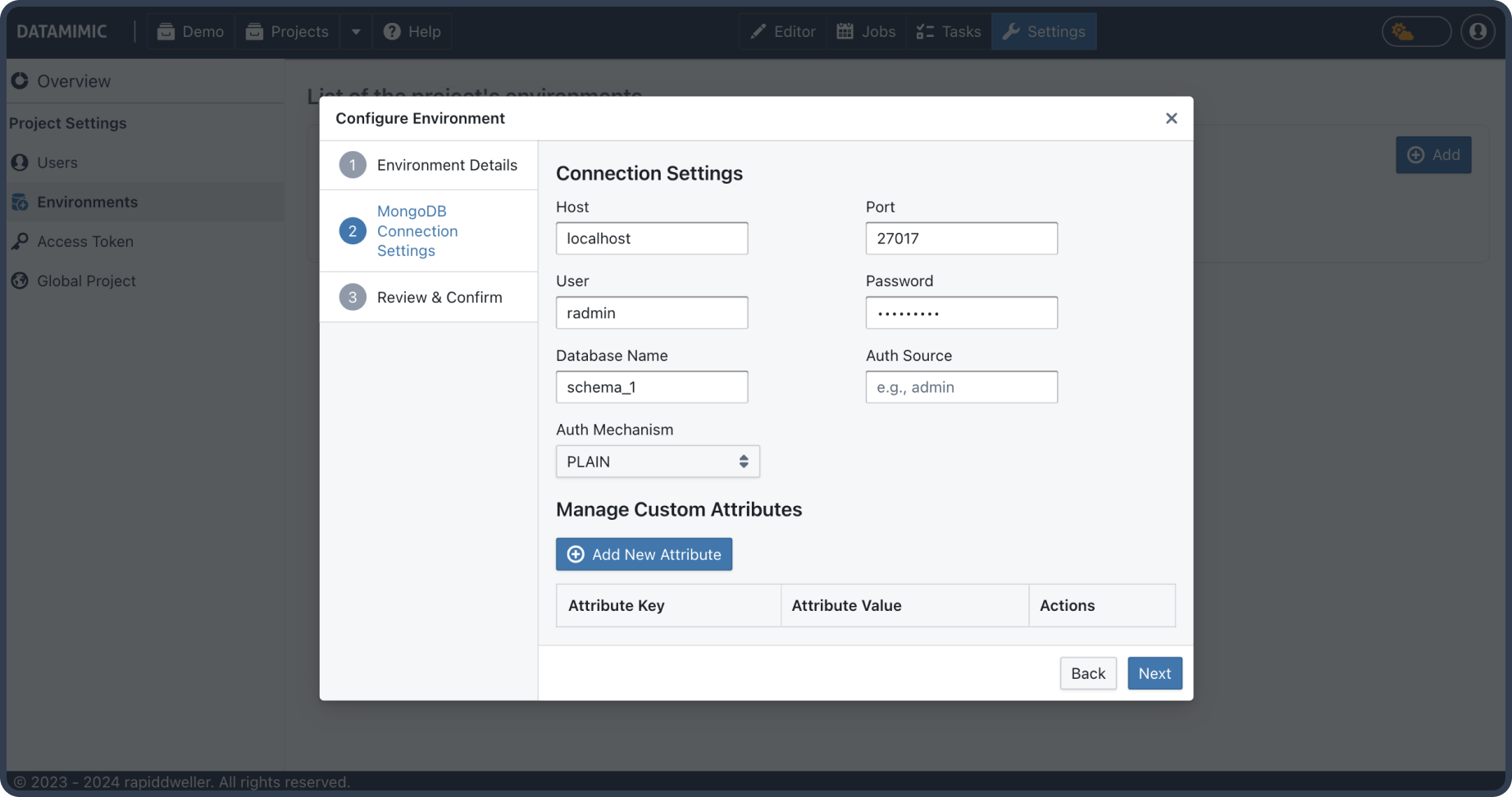This screenshot has height=797, width=1512.
Task: Focus the Host input field
Action: point(651,239)
